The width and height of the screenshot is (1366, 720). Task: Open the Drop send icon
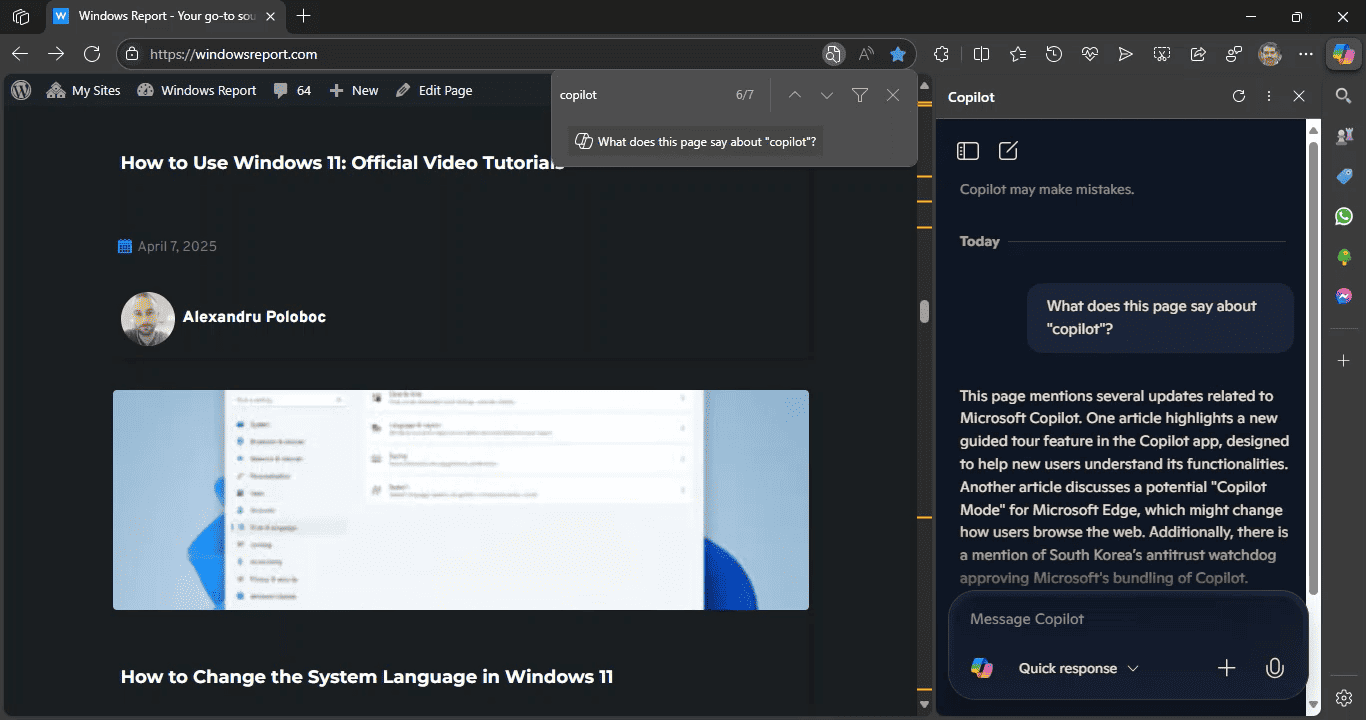1126,54
